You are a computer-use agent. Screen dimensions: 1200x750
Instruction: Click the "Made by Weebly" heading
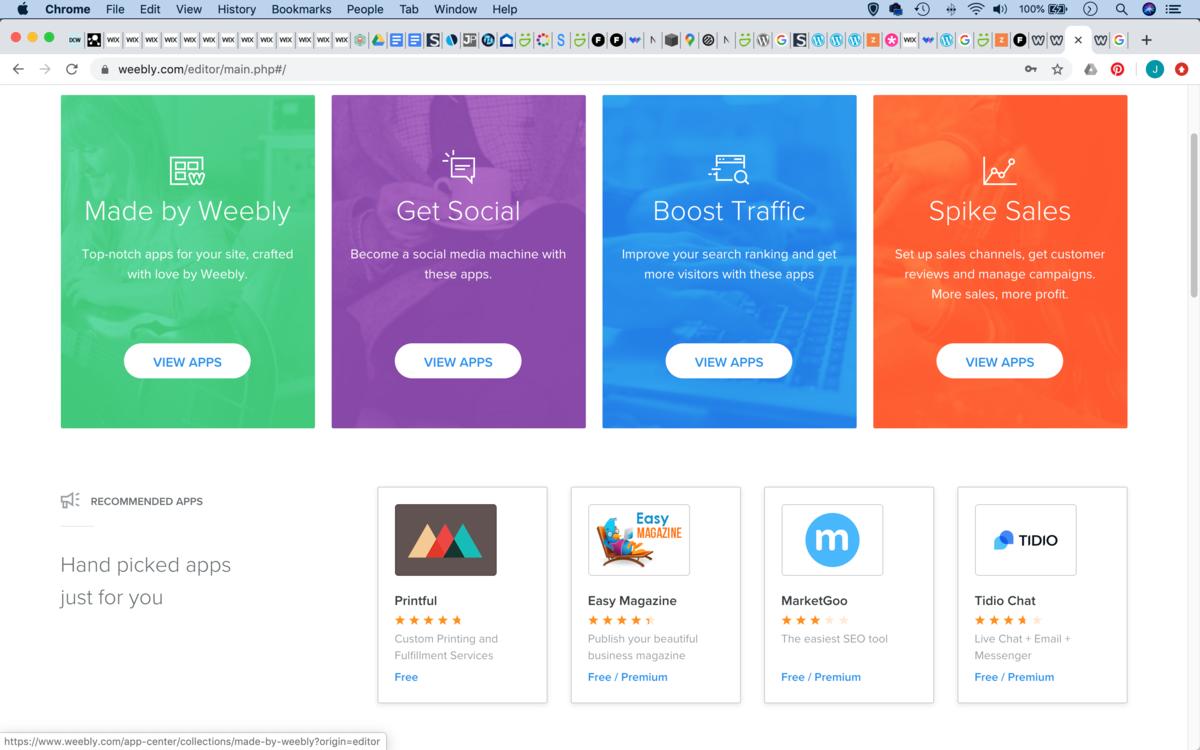(187, 211)
